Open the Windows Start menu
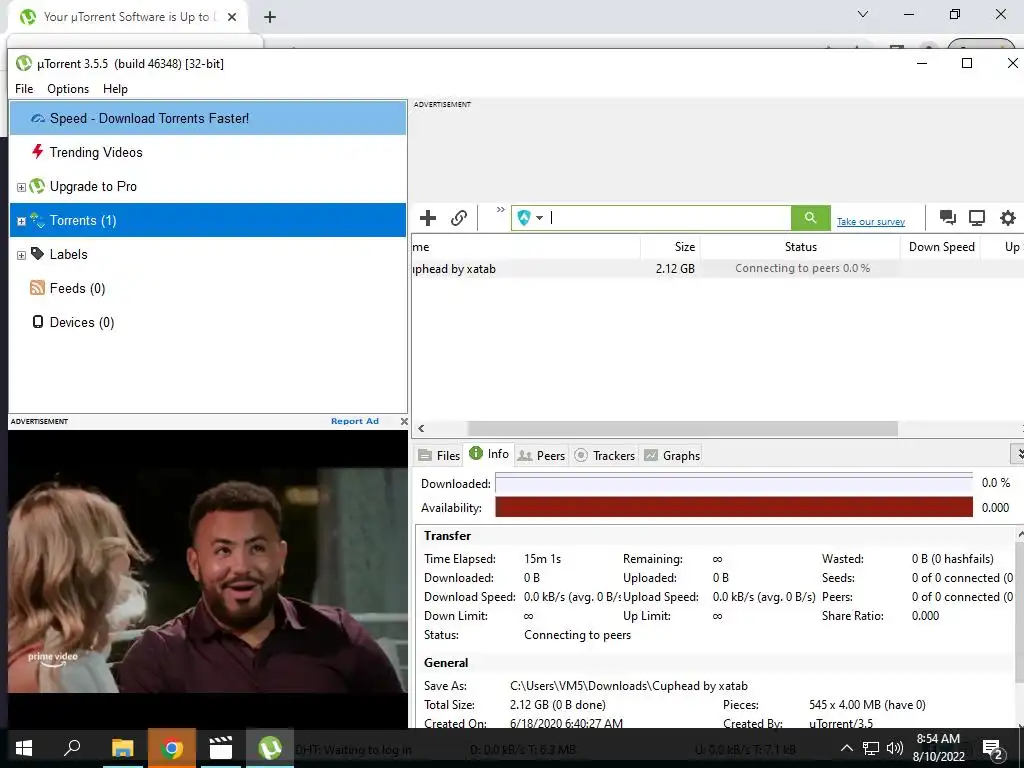 click(x=24, y=748)
